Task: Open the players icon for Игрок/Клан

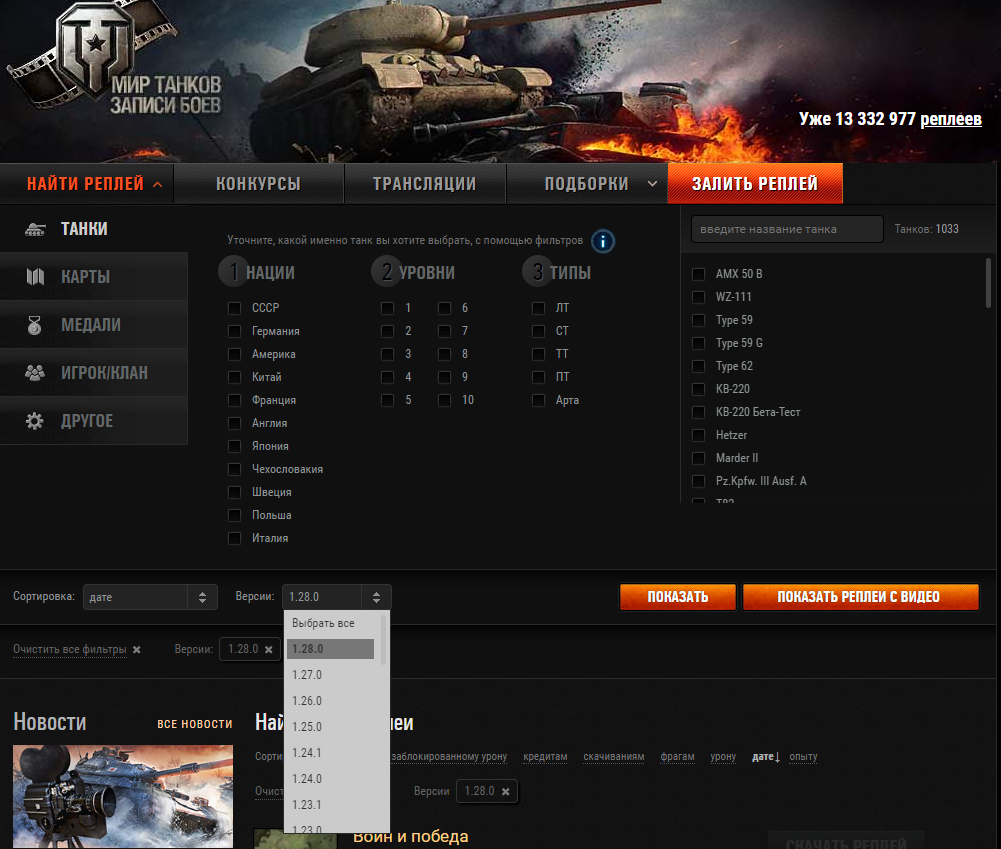Action: [x=36, y=373]
